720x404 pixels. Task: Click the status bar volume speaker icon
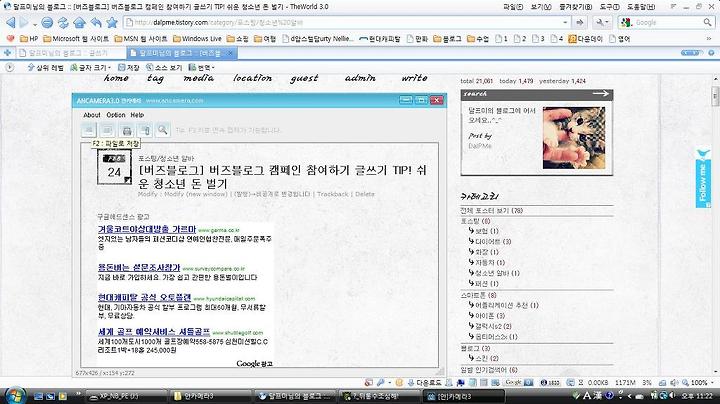(x=674, y=382)
